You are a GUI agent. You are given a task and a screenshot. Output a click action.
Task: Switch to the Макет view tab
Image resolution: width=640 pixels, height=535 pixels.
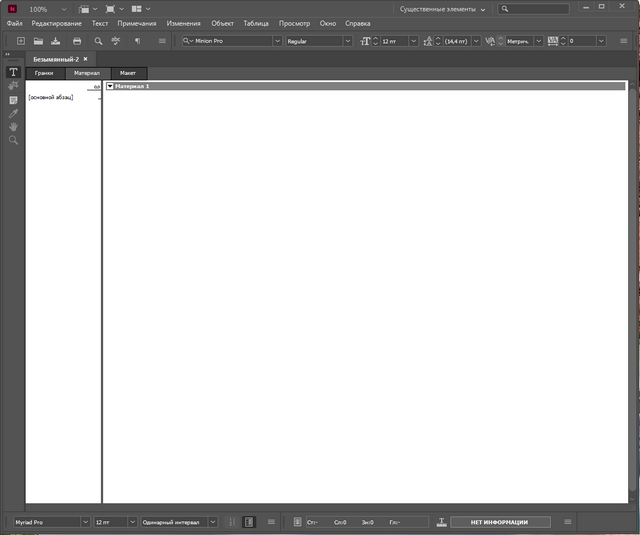click(128, 73)
